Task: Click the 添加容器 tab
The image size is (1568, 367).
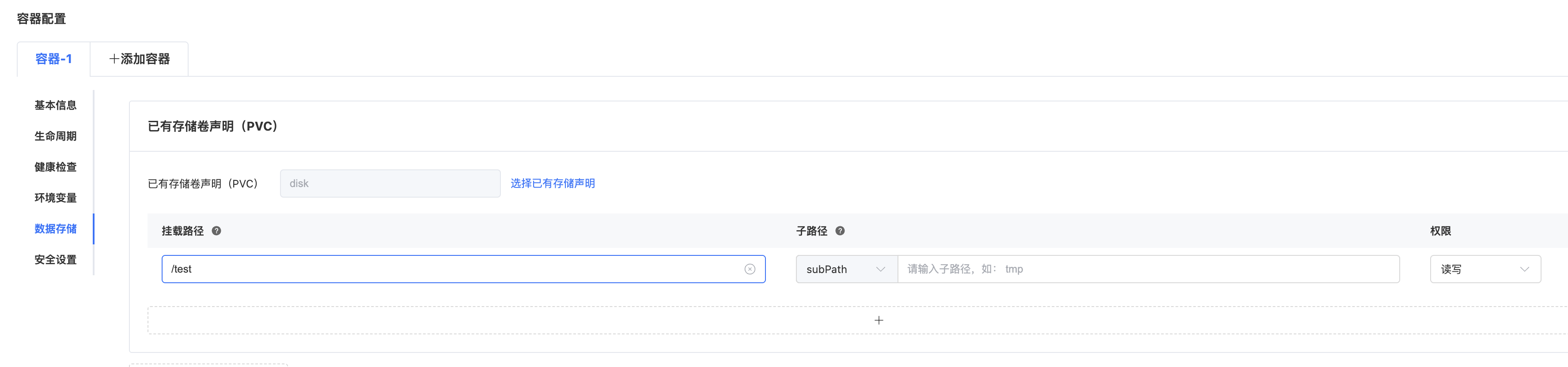Action: 140,59
